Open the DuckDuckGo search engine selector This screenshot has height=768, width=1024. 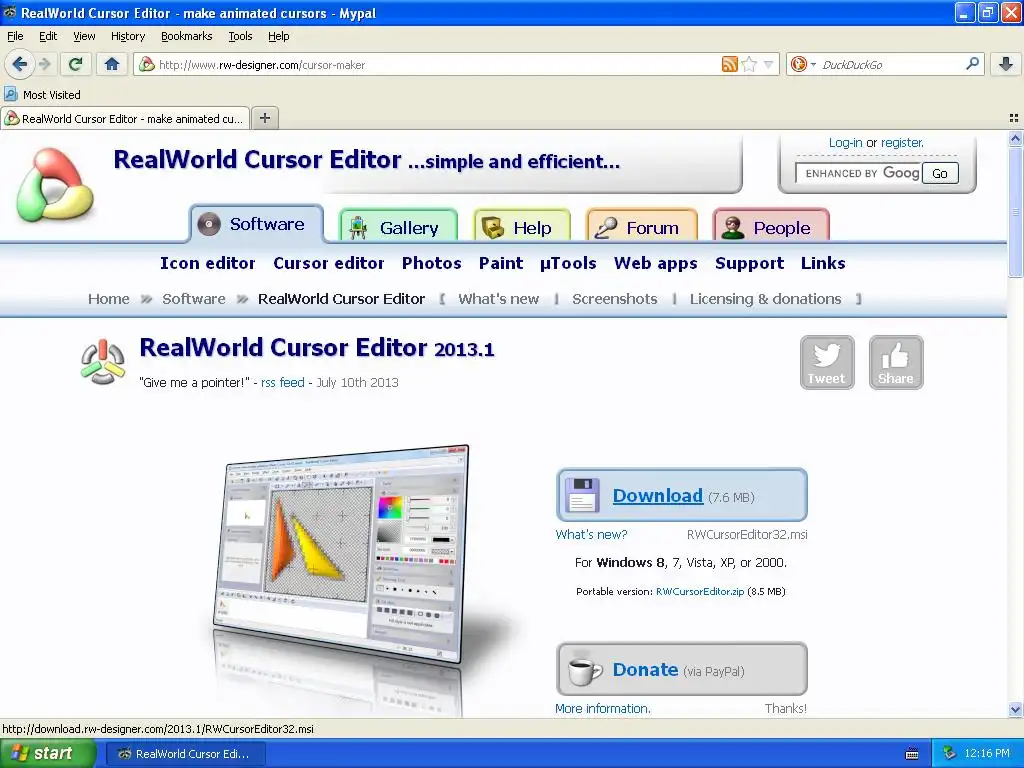[803, 64]
